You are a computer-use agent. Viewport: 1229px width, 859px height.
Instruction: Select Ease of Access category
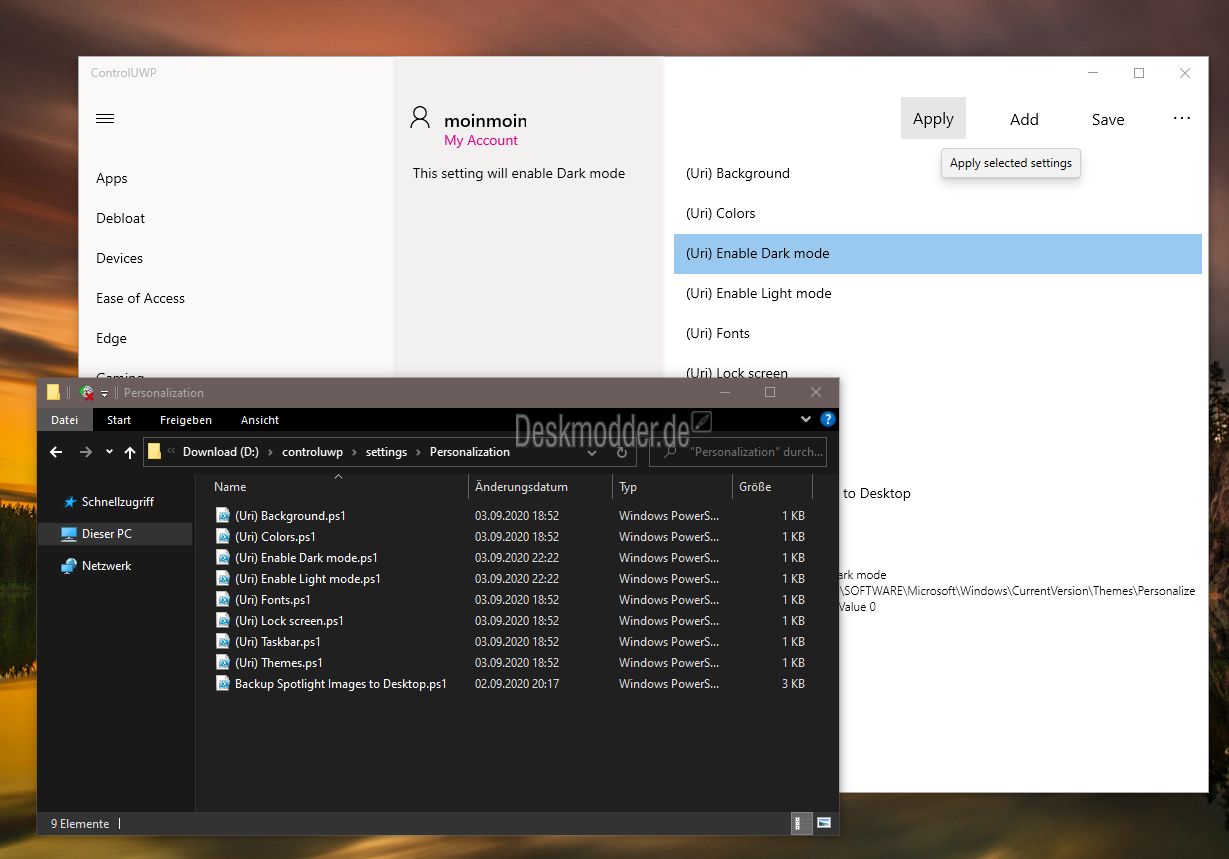tap(140, 298)
